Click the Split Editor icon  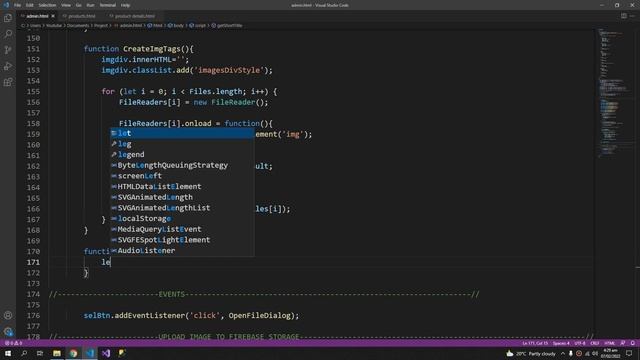(624, 16)
